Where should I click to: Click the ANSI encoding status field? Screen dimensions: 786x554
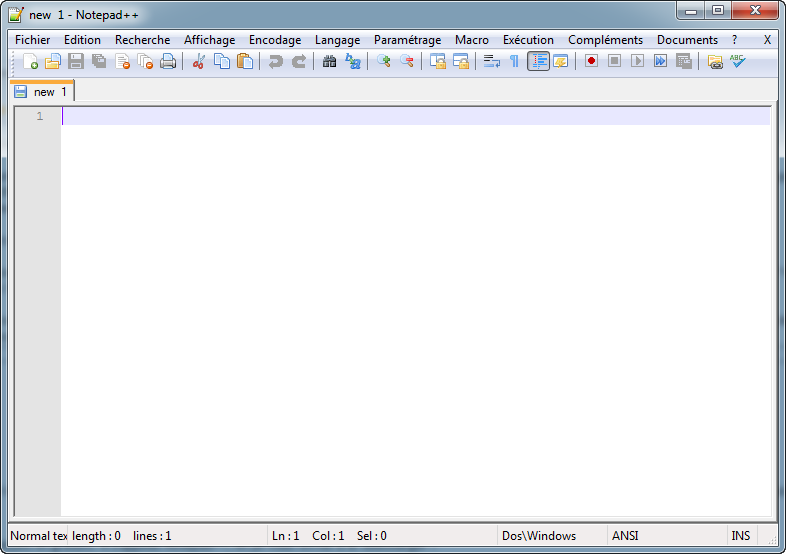tap(667, 535)
